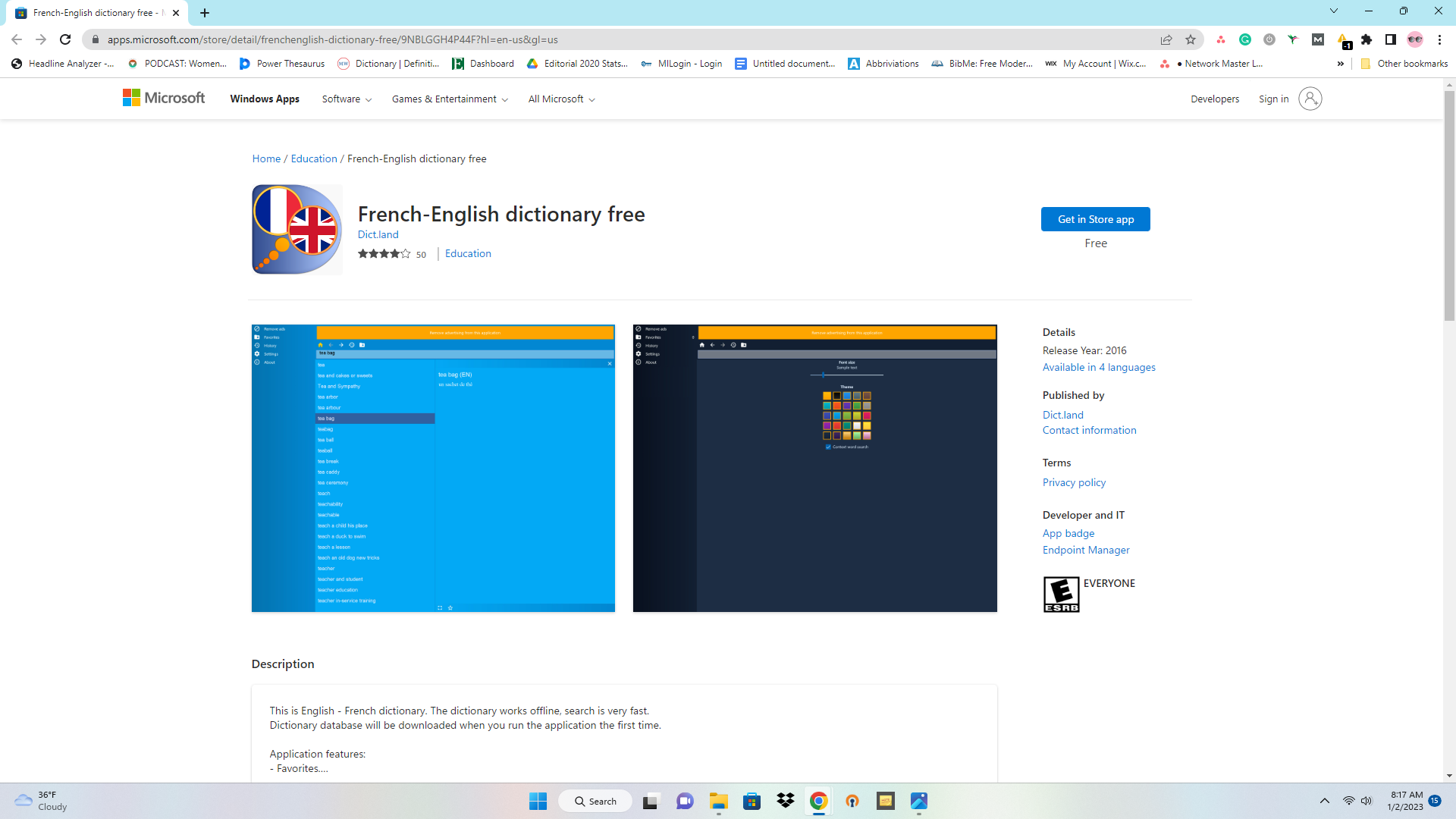
Task: Click the browser back arrow
Action: tap(17, 39)
